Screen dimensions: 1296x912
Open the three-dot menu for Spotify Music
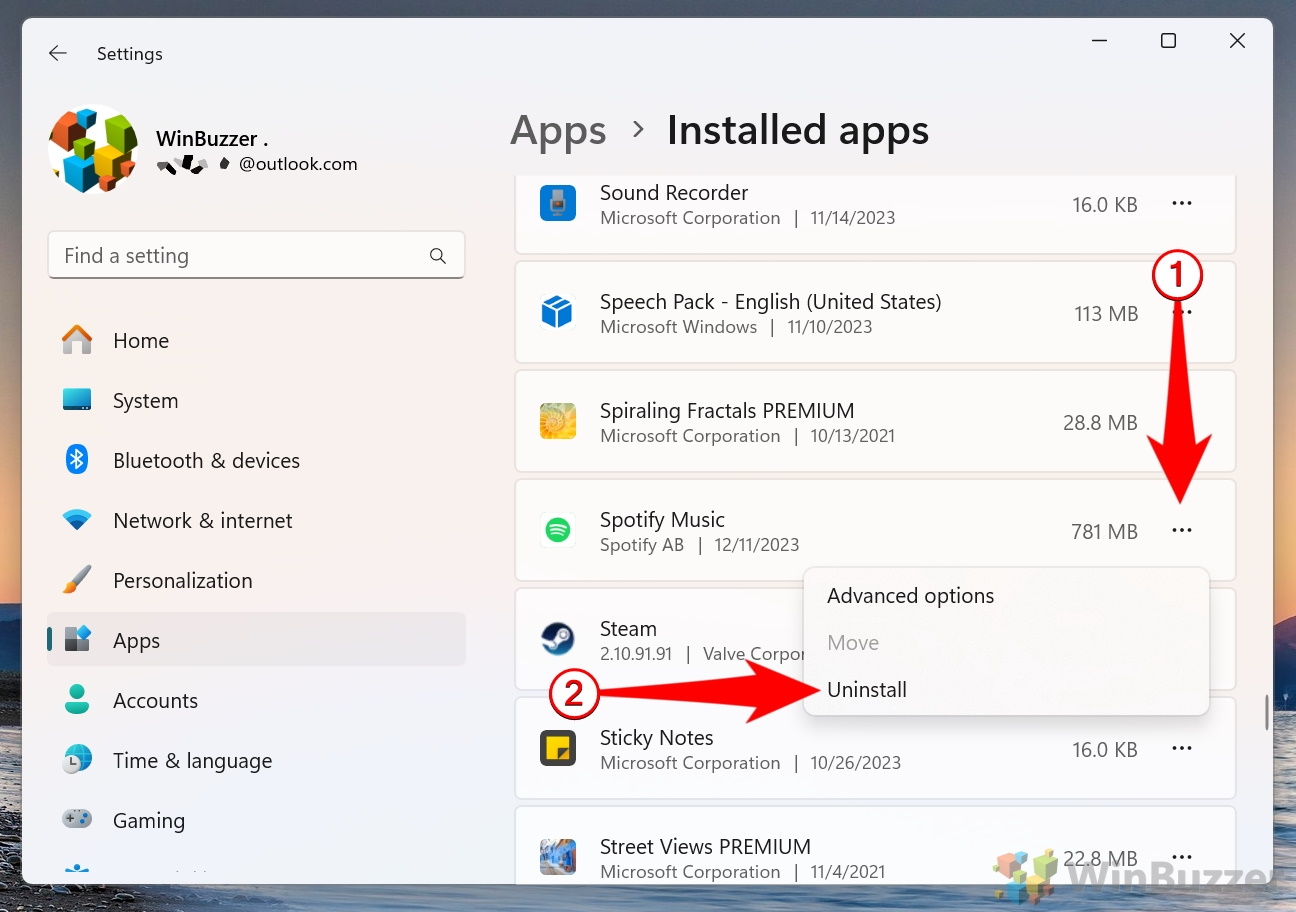(x=1182, y=531)
